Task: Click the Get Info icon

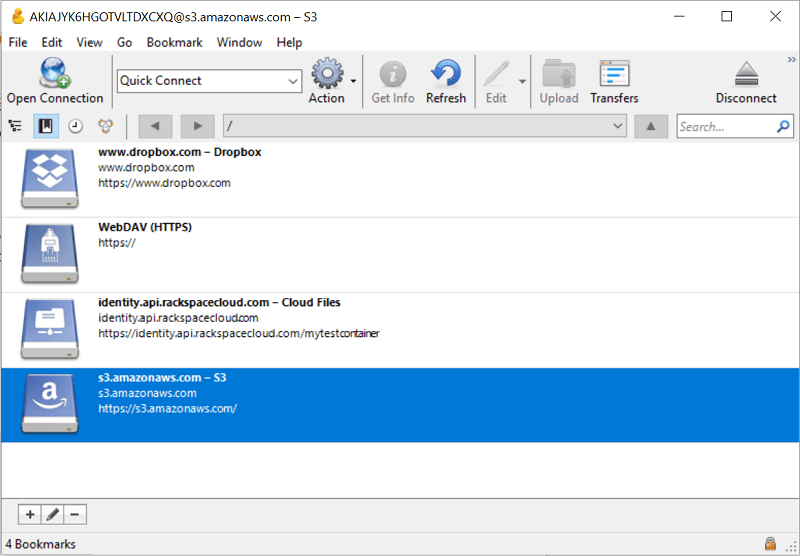Action: pos(392,74)
